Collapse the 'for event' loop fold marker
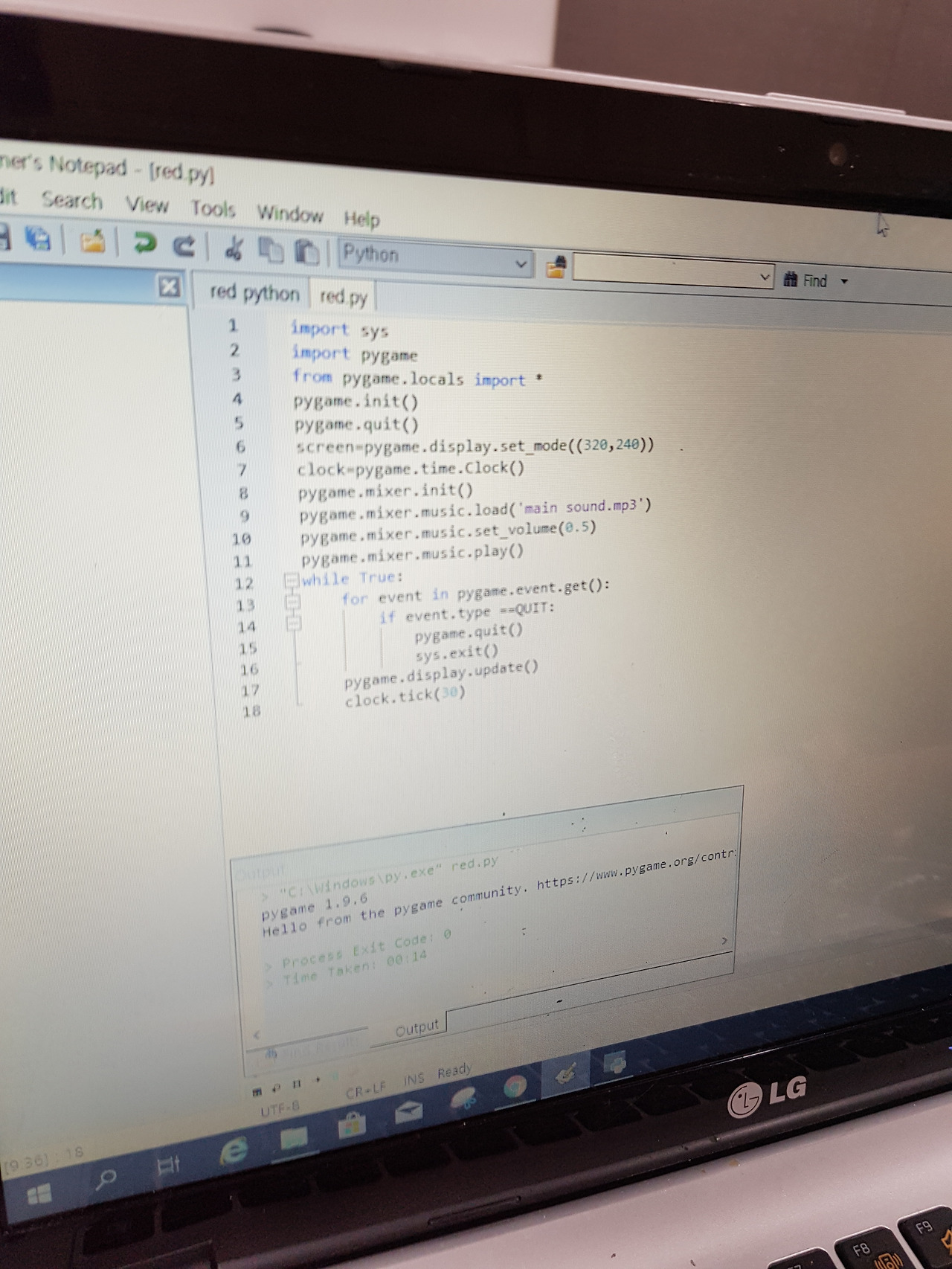952x1269 pixels. coord(292,601)
